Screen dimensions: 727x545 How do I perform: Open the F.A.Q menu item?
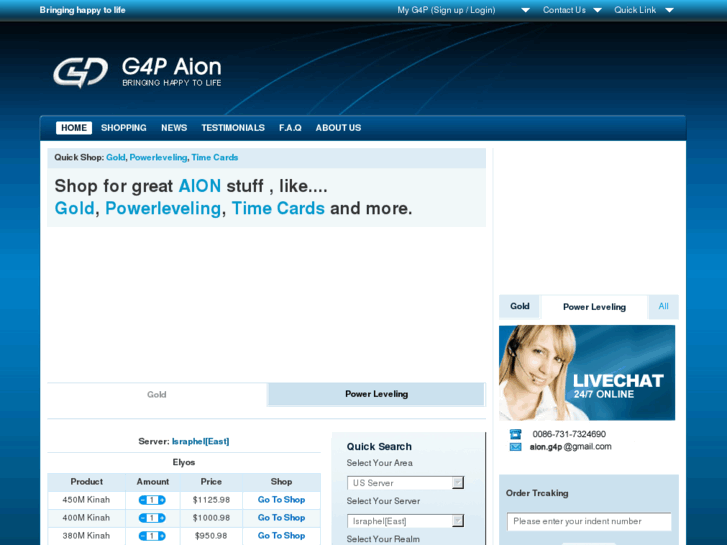(290, 128)
